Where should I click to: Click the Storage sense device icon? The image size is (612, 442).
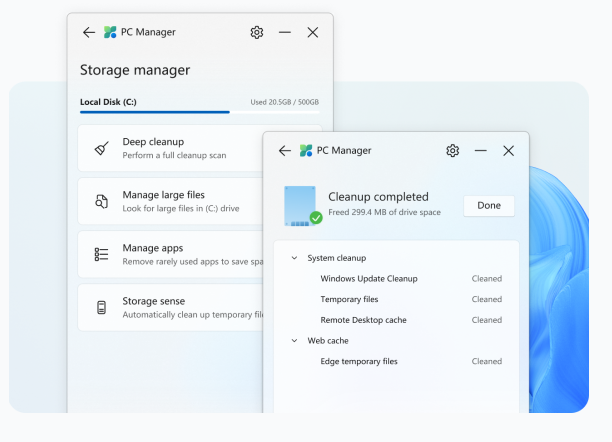pos(101,307)
